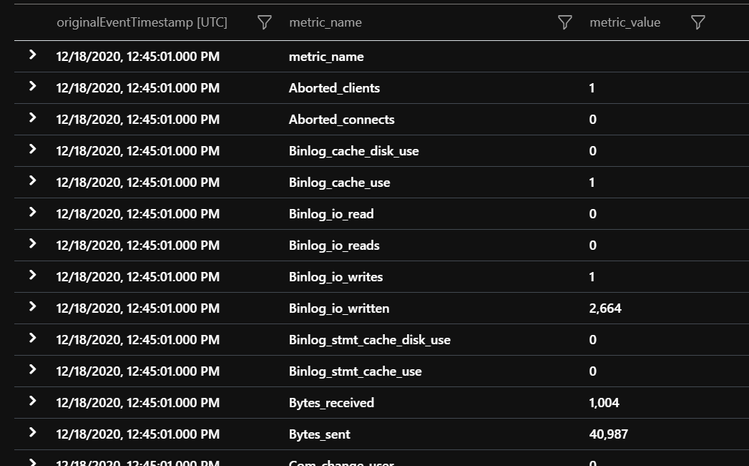Expand the Bytes_sent row

[32, 433]
